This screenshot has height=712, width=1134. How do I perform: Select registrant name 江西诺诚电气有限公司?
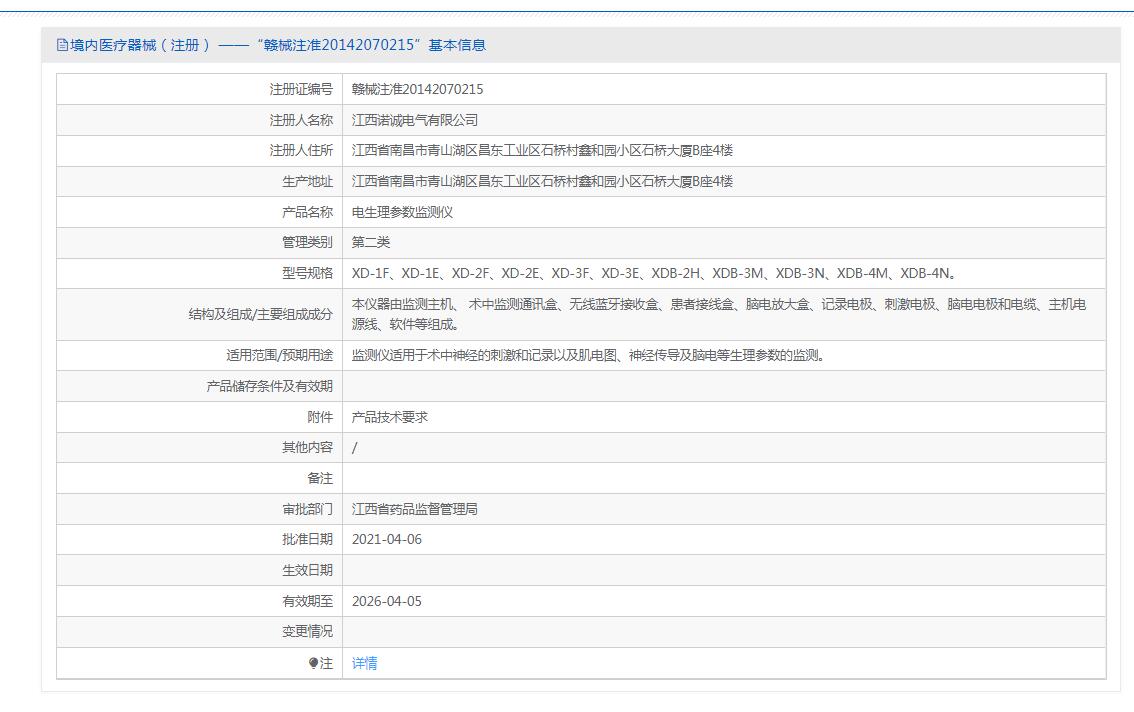[414, 120]
